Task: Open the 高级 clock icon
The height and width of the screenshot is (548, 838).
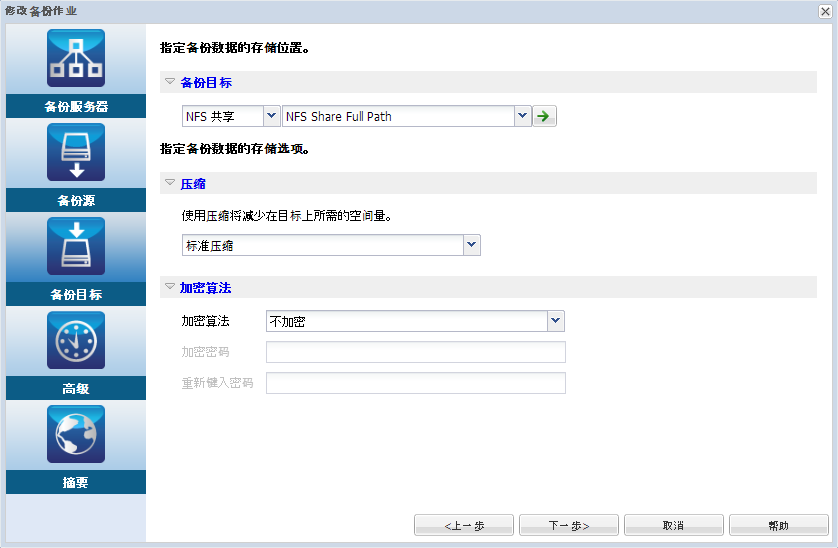Action: tap(76, 341)
